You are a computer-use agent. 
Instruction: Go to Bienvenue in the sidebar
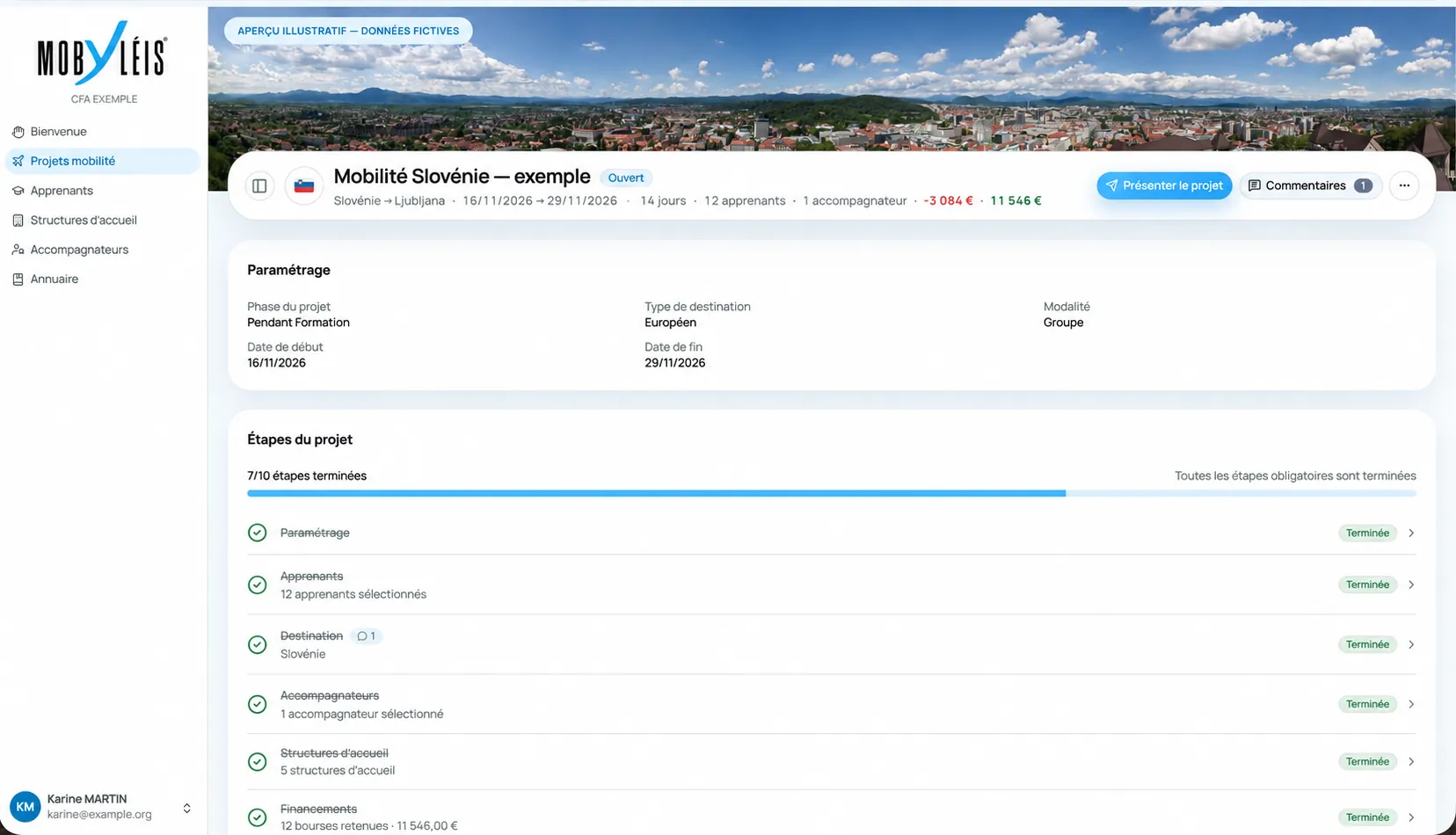102,132
